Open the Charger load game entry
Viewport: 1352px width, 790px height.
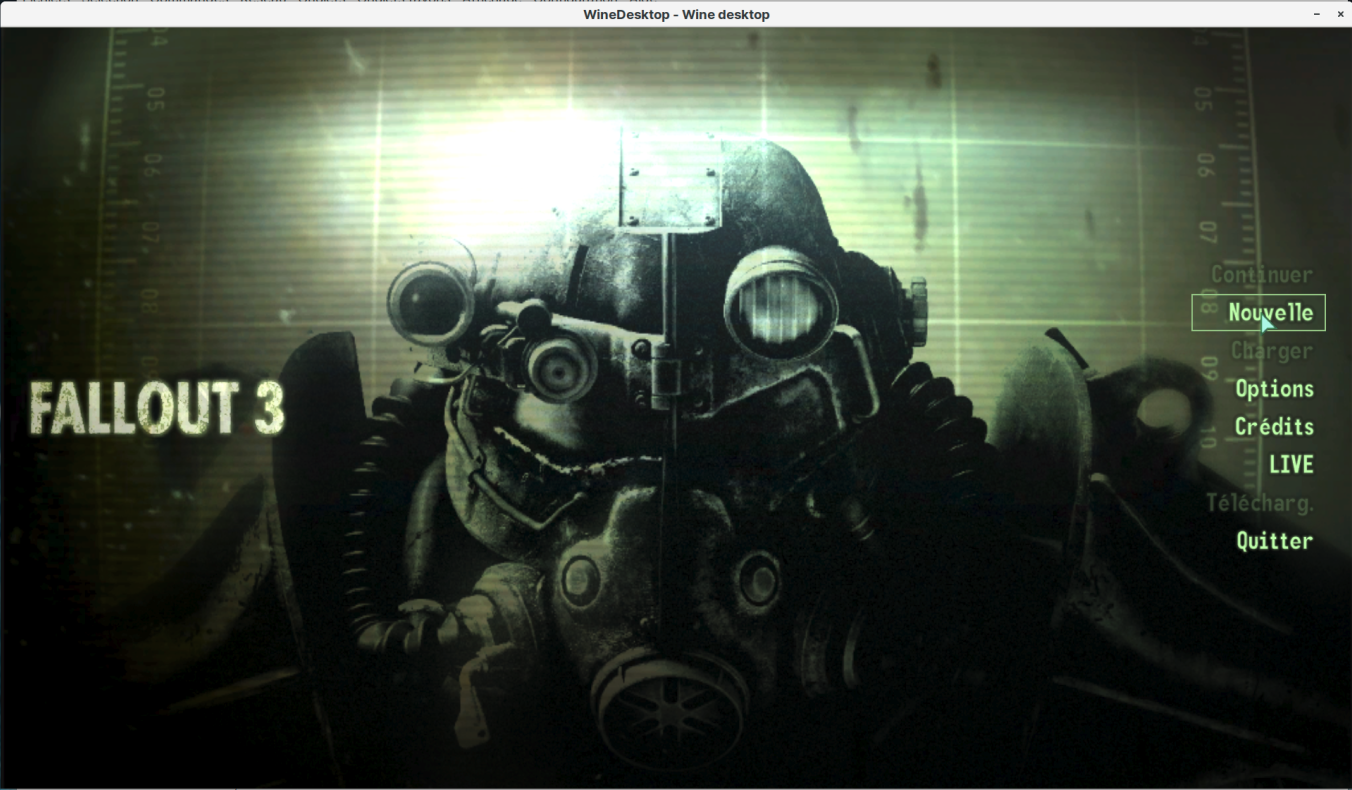pyautogui.click(x=1271, y=351)
